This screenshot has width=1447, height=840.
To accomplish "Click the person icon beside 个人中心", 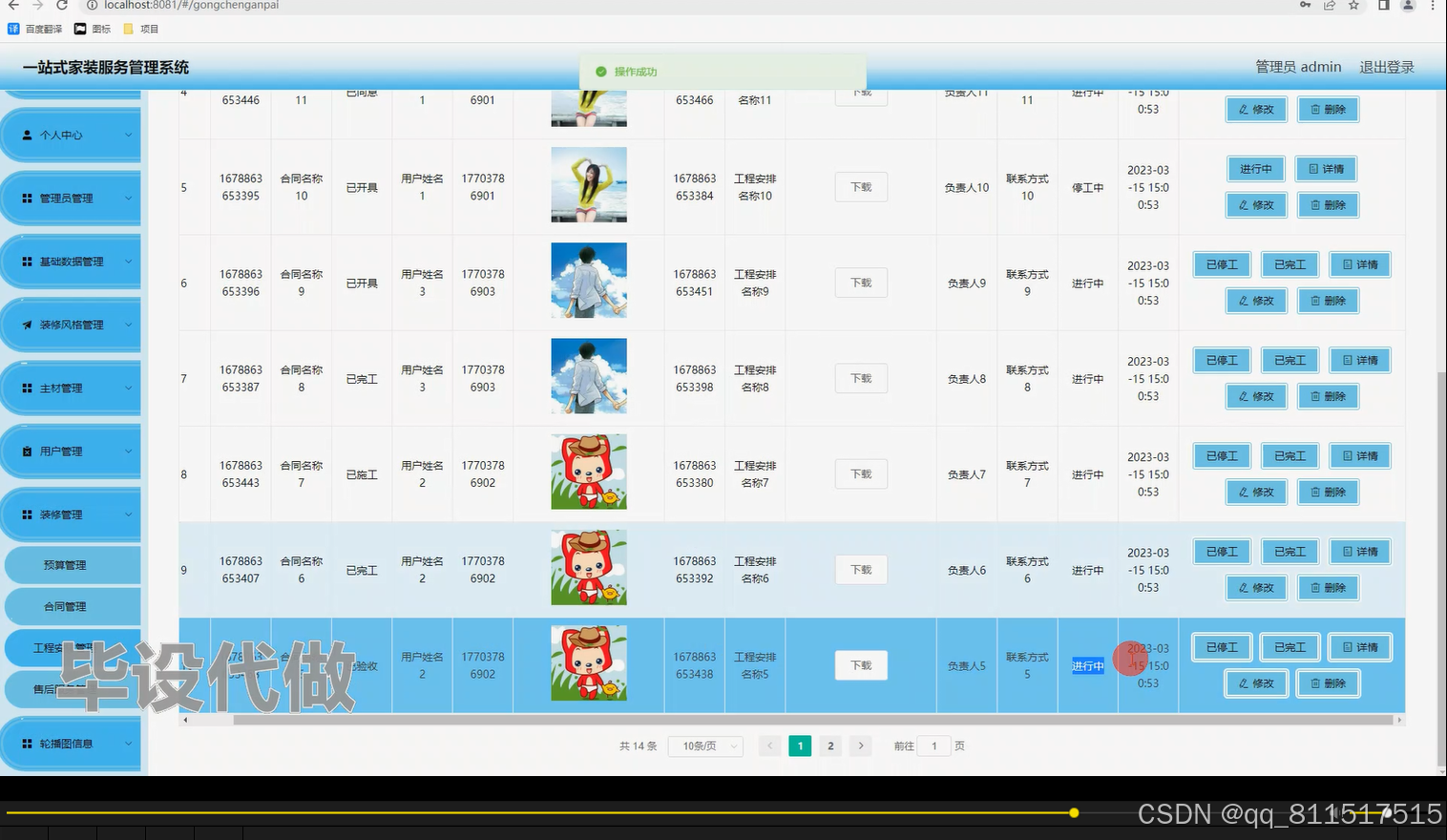I will [x=28, y=136].
